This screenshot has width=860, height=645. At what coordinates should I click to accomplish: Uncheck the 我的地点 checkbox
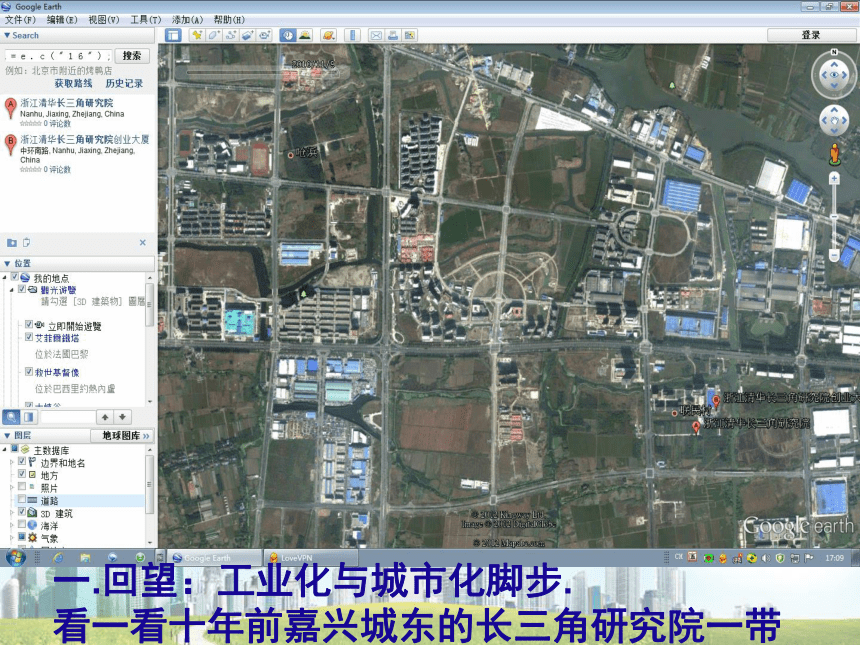click(15, 277)
